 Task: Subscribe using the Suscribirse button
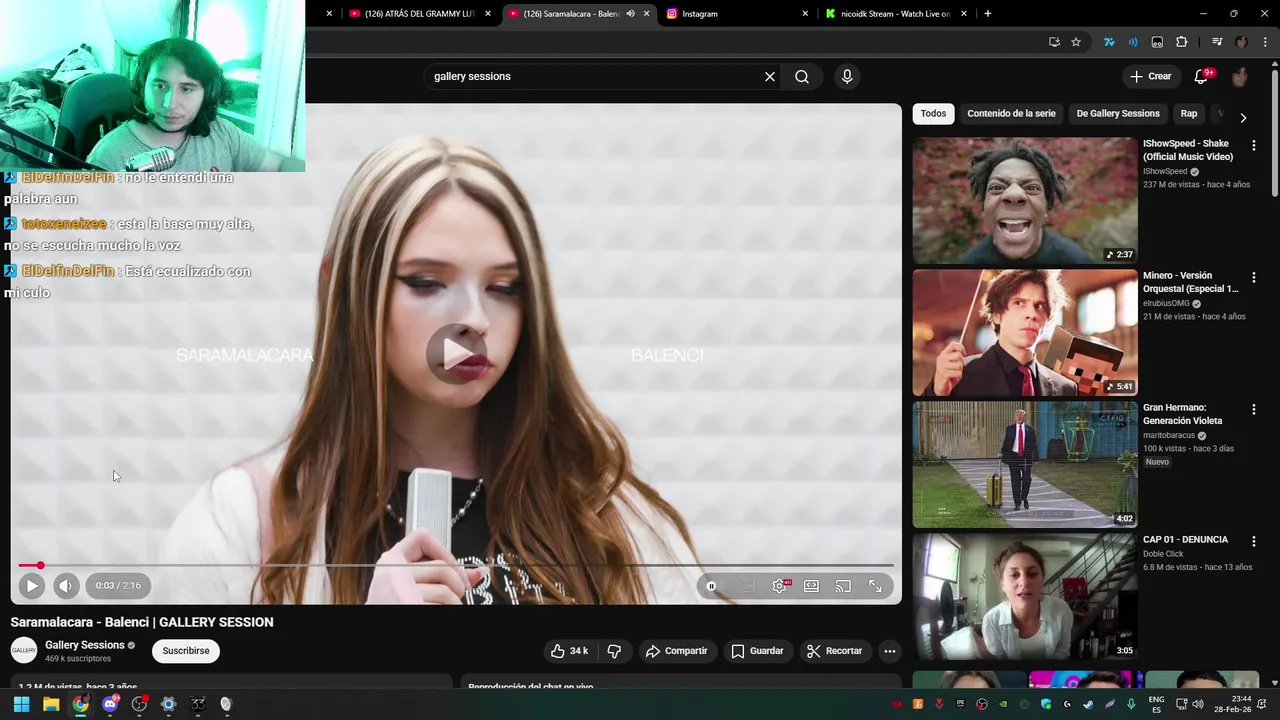[186, 651]
